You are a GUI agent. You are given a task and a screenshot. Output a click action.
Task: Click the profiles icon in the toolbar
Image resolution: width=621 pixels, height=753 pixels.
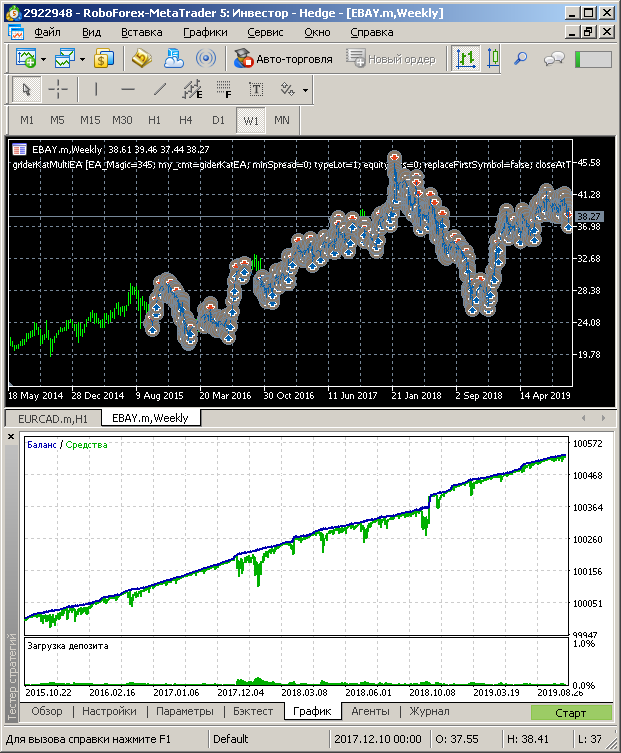coord(65,59)
